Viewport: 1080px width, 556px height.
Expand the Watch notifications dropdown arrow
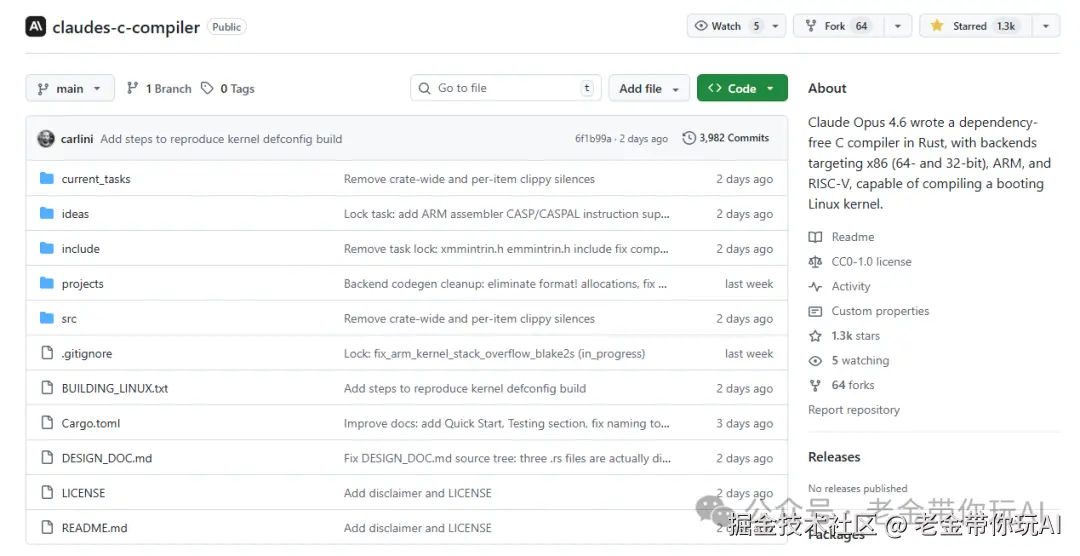pyautogui.click(x=776, y=26)
